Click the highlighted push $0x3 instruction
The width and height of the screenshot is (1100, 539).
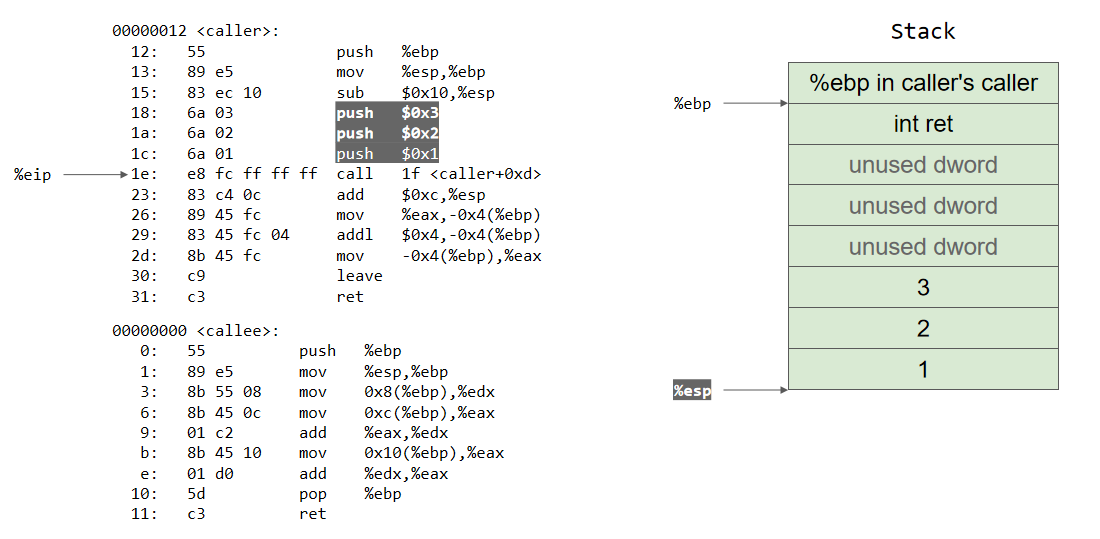(387, 113)
